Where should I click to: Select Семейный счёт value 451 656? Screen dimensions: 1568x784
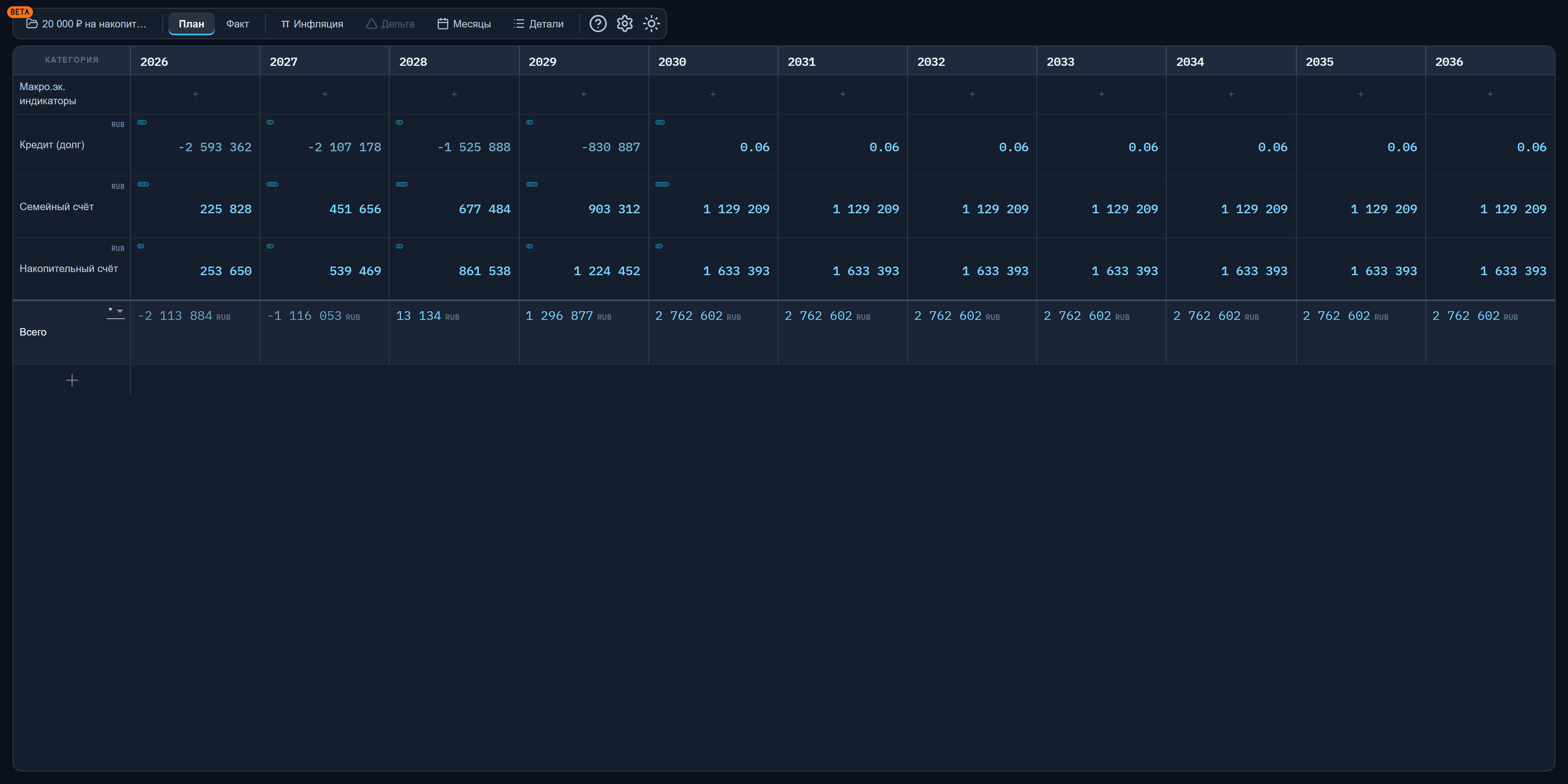click(x=355, y=209)
